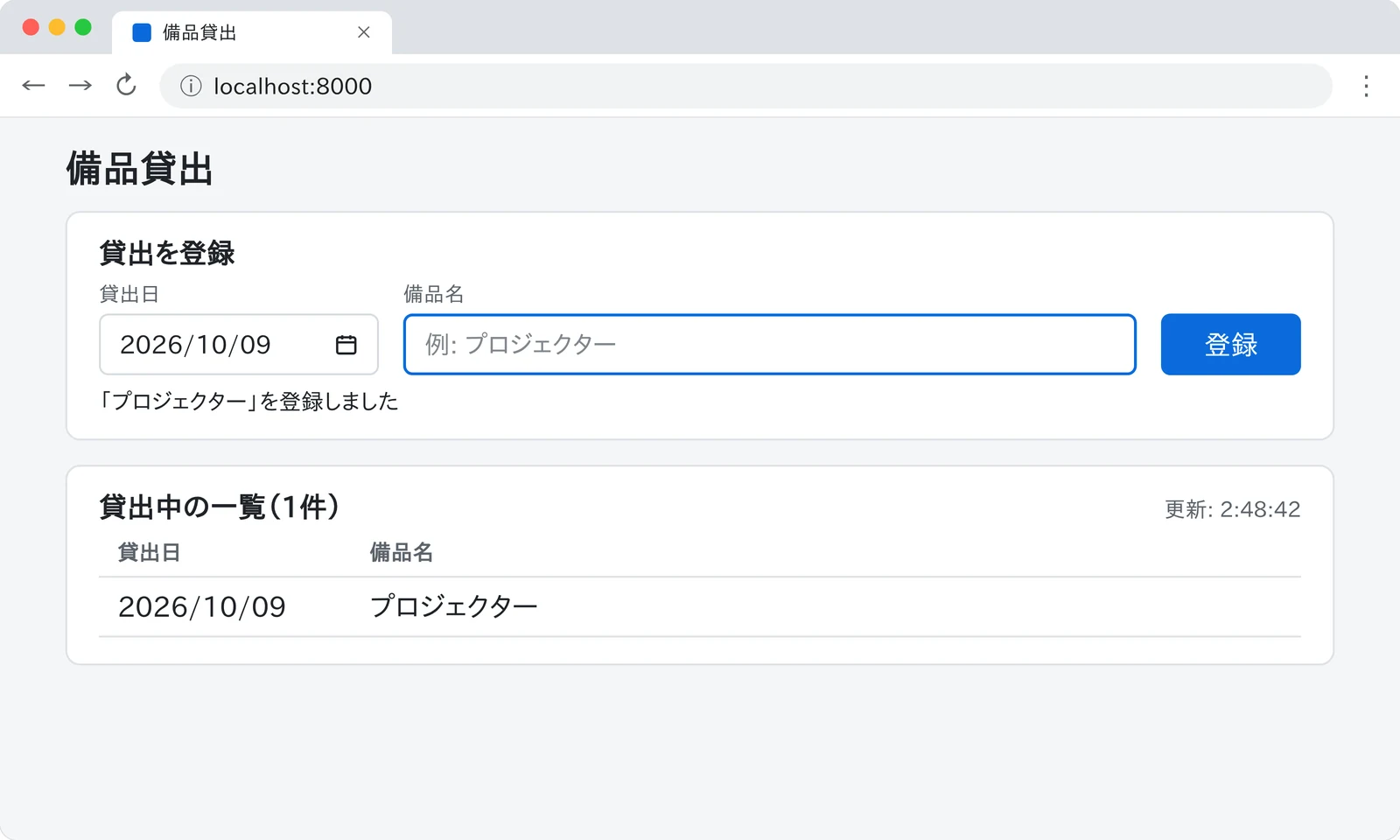This screenshot has height=840, width=1400.
Task: Close the 備品貸出 browser tab
Action: click(364, 32)
